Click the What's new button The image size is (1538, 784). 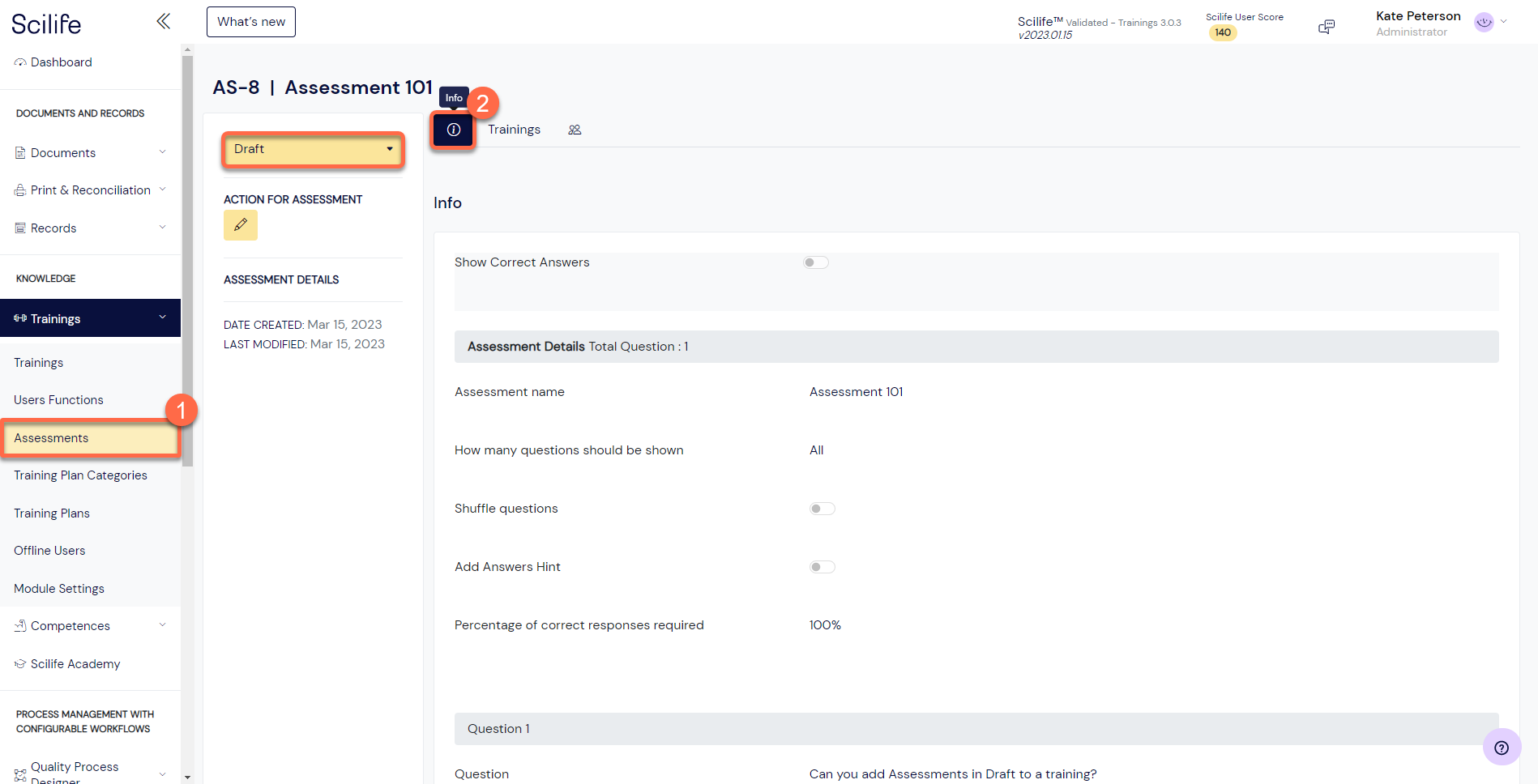[250, 22]
